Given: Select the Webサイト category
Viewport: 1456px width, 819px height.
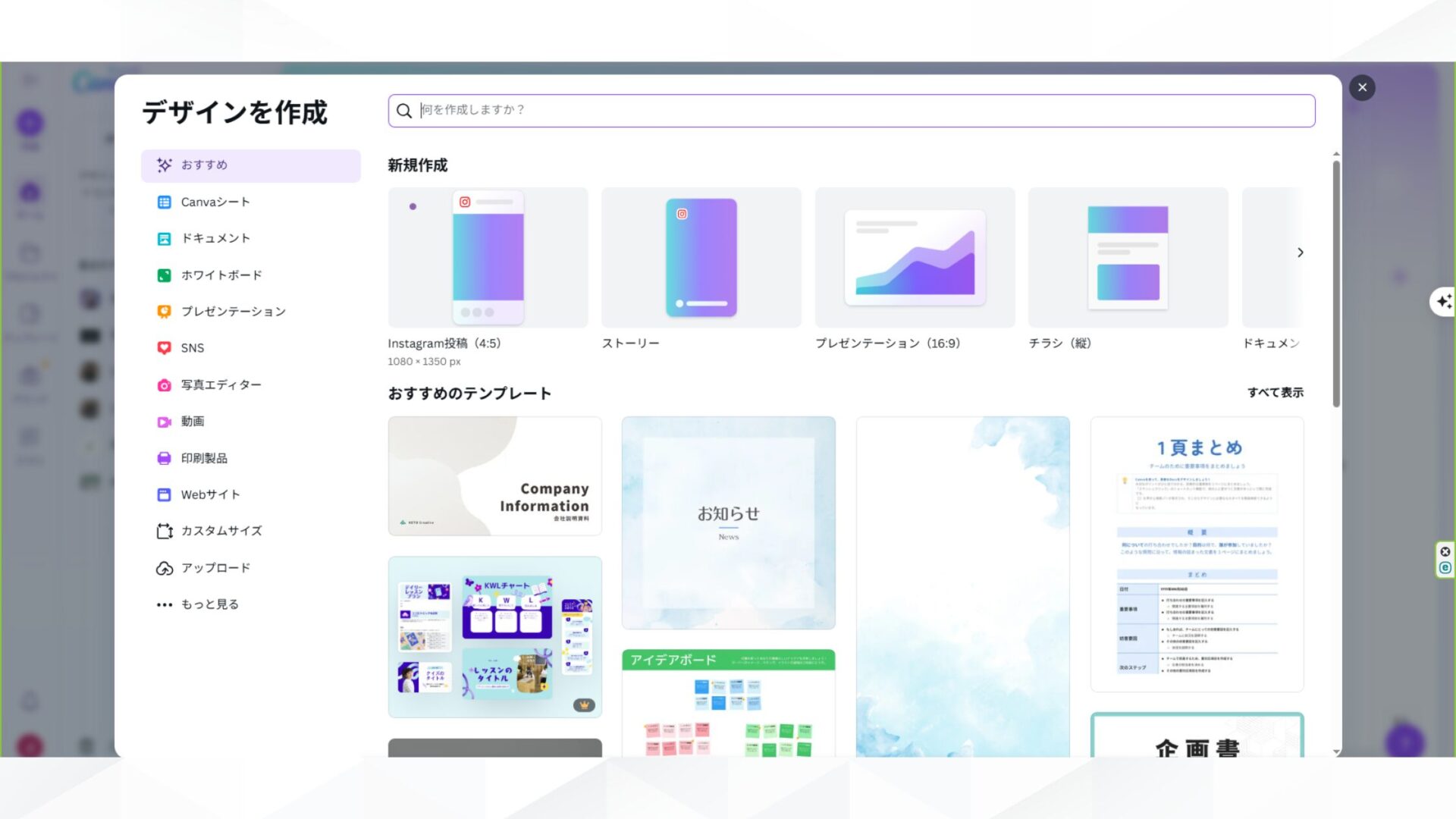Looking at the screenshot, I should [x=164, y=494].
